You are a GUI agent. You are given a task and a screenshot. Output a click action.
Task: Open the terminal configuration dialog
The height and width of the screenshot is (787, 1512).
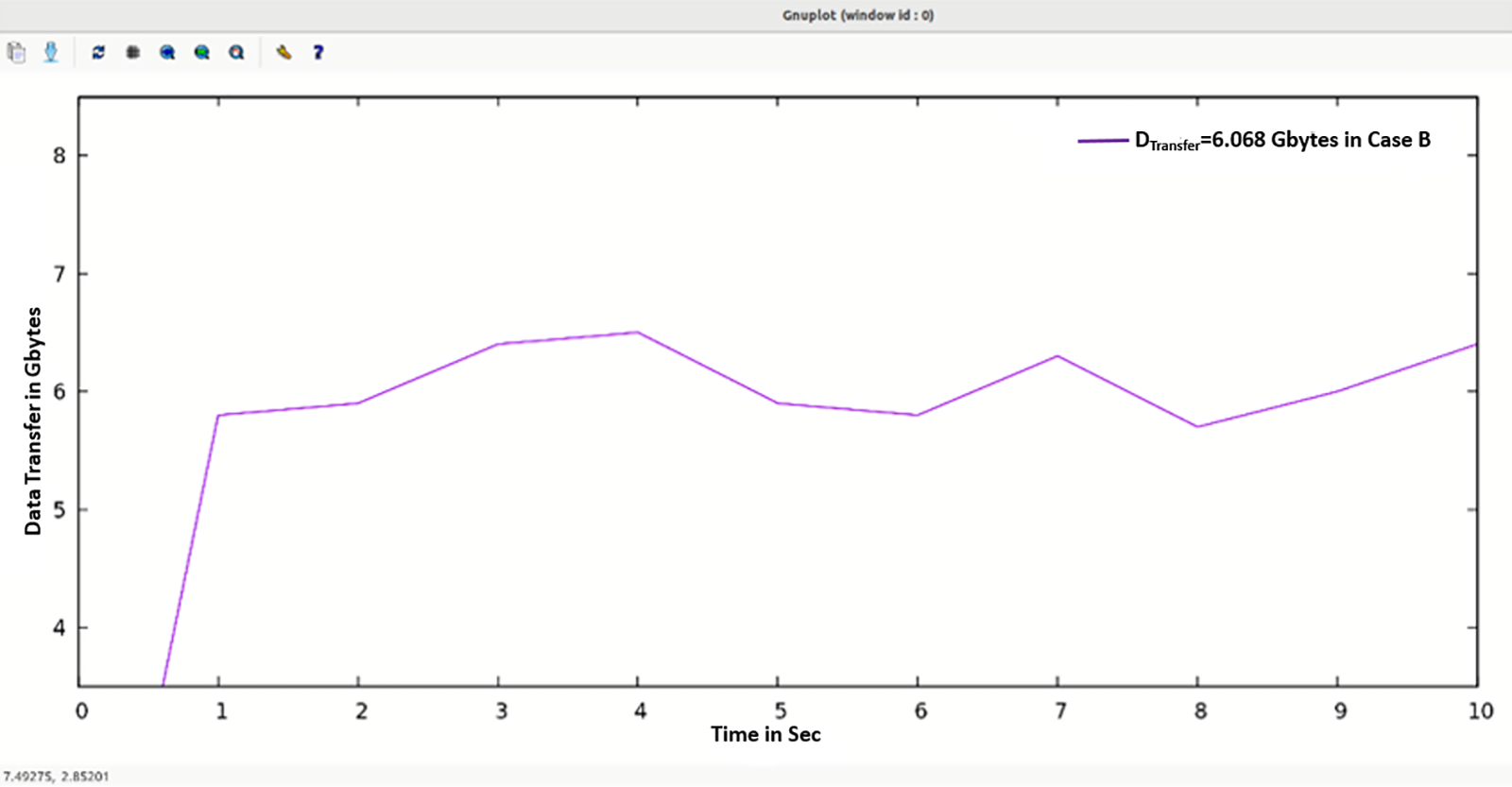[x=283, y=52]
